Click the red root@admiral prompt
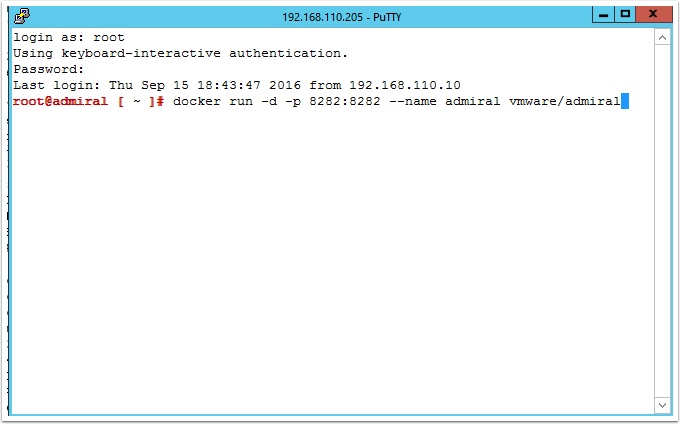Viewport: 680px width, 424px height. pyautogui.click(x=88, y=101)
